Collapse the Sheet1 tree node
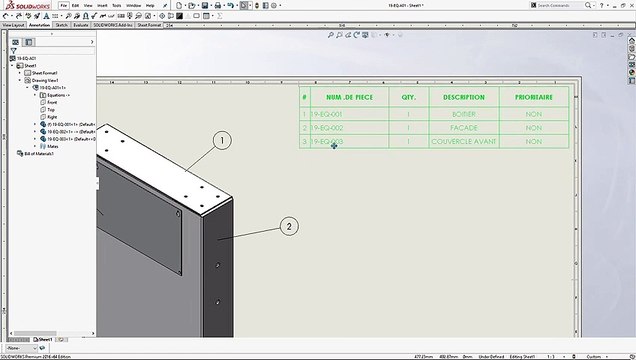Screen dimensions: 636x360 point(12,66)
